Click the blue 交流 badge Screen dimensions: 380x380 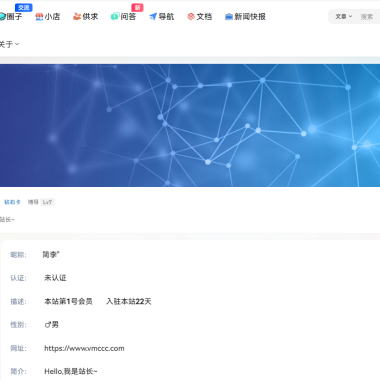click(x=24, y=8)
